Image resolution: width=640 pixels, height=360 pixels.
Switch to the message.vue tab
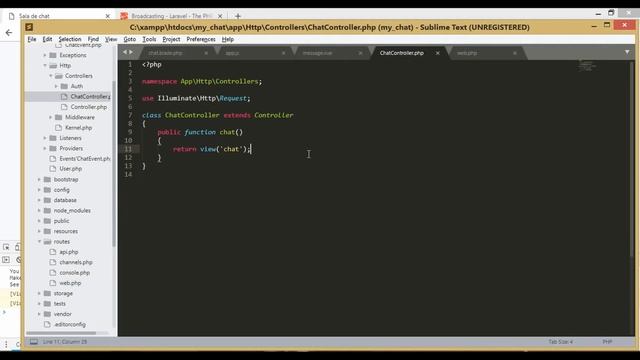[317, 53]
